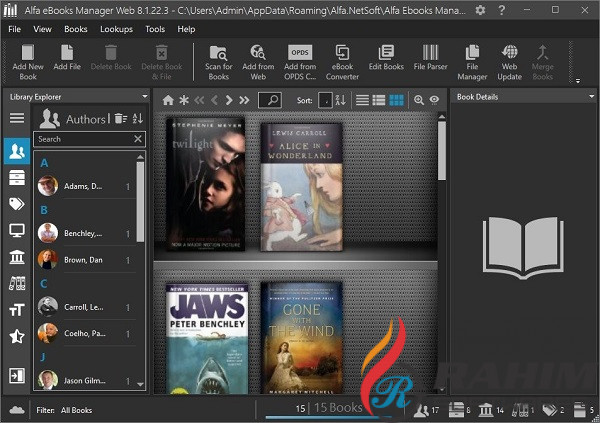
Task: Open the Books menu
Action: tap(76, 29)
